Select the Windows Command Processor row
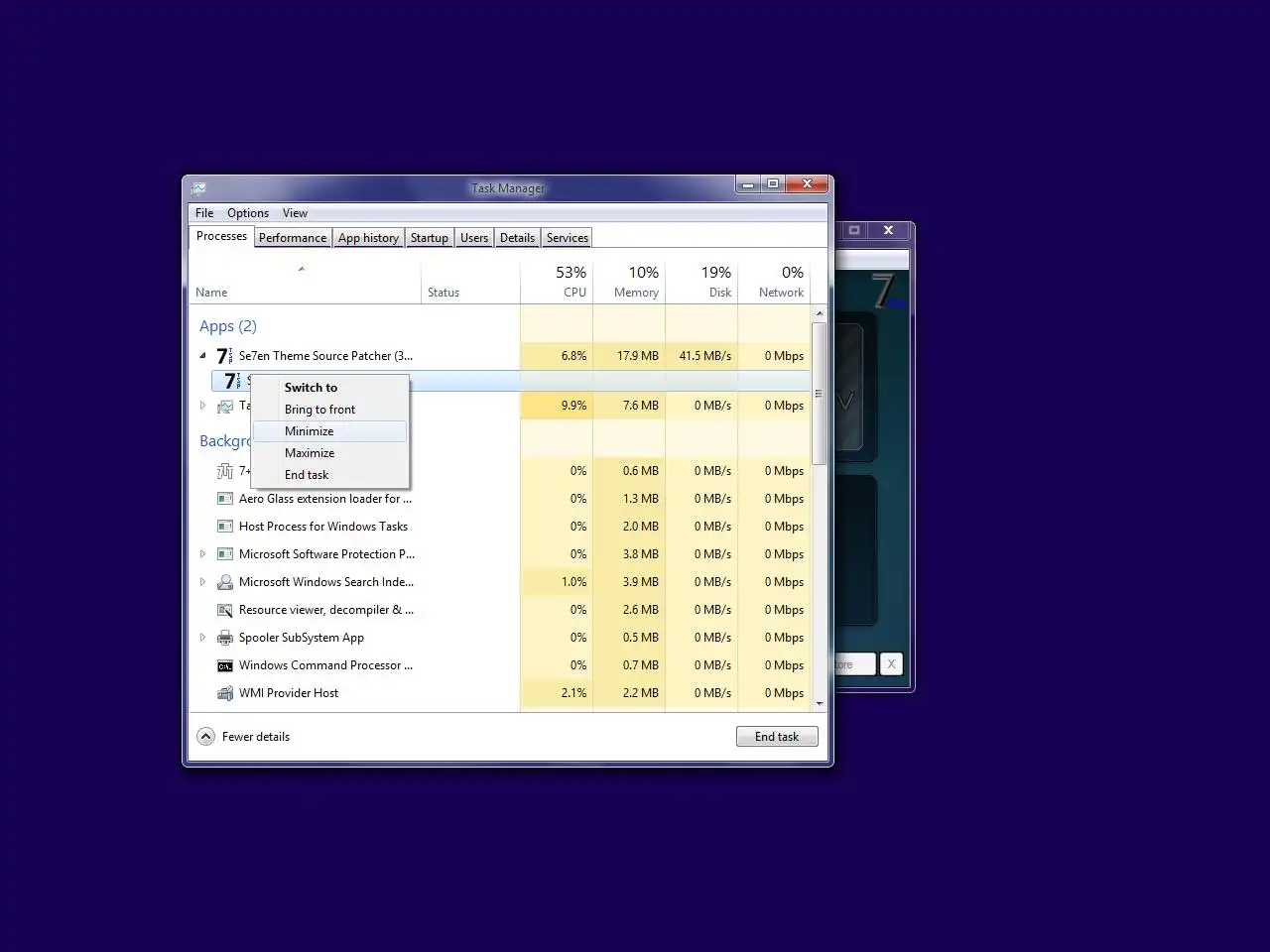This screenshot has height=952, width=1270. (x=500, y=665)
